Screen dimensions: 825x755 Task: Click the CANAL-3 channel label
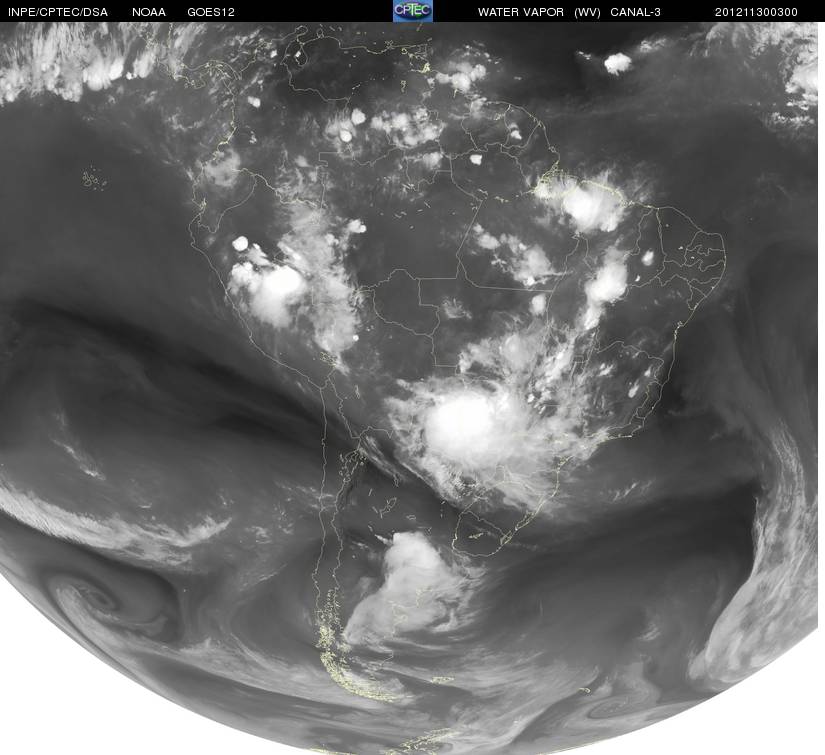(x=636, y=12)
